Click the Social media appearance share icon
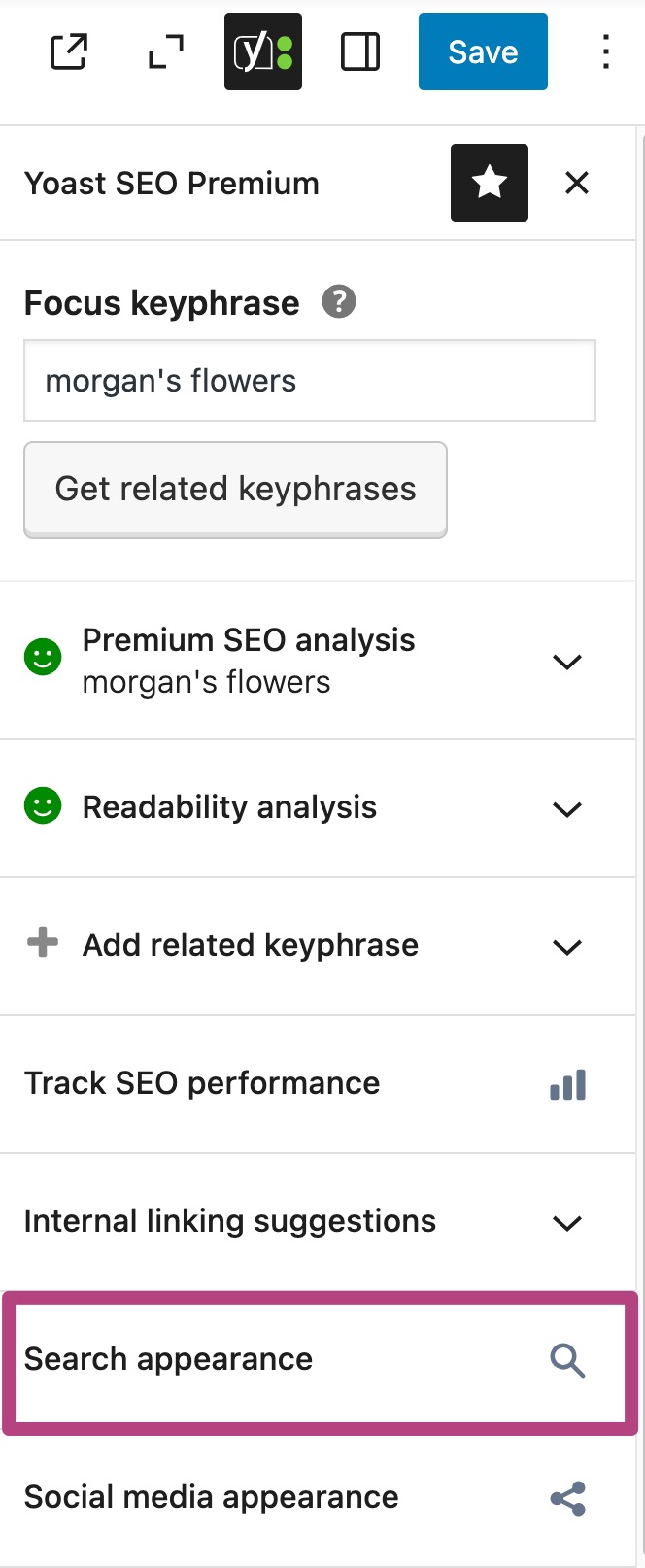Image resolution: width=645 pixels, height=1568 pixels. pos(568,1499)
